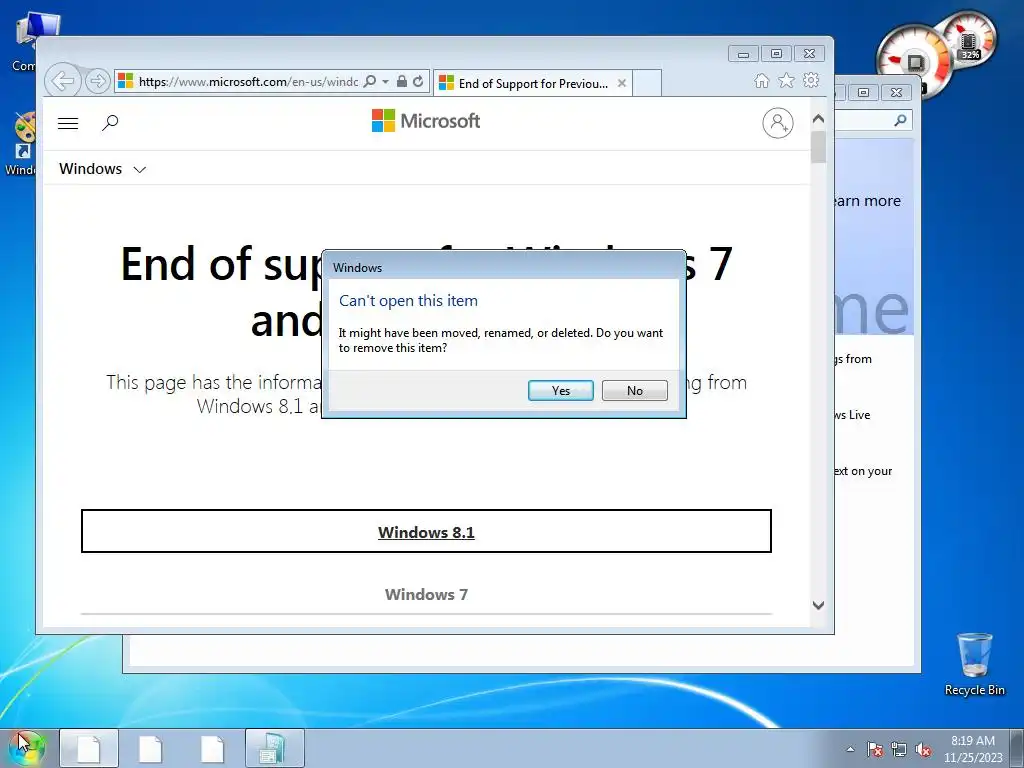This screenshot has width=1024, height=768.
Task: Click the account sign-in avatar icon
Action: (778, 123)
